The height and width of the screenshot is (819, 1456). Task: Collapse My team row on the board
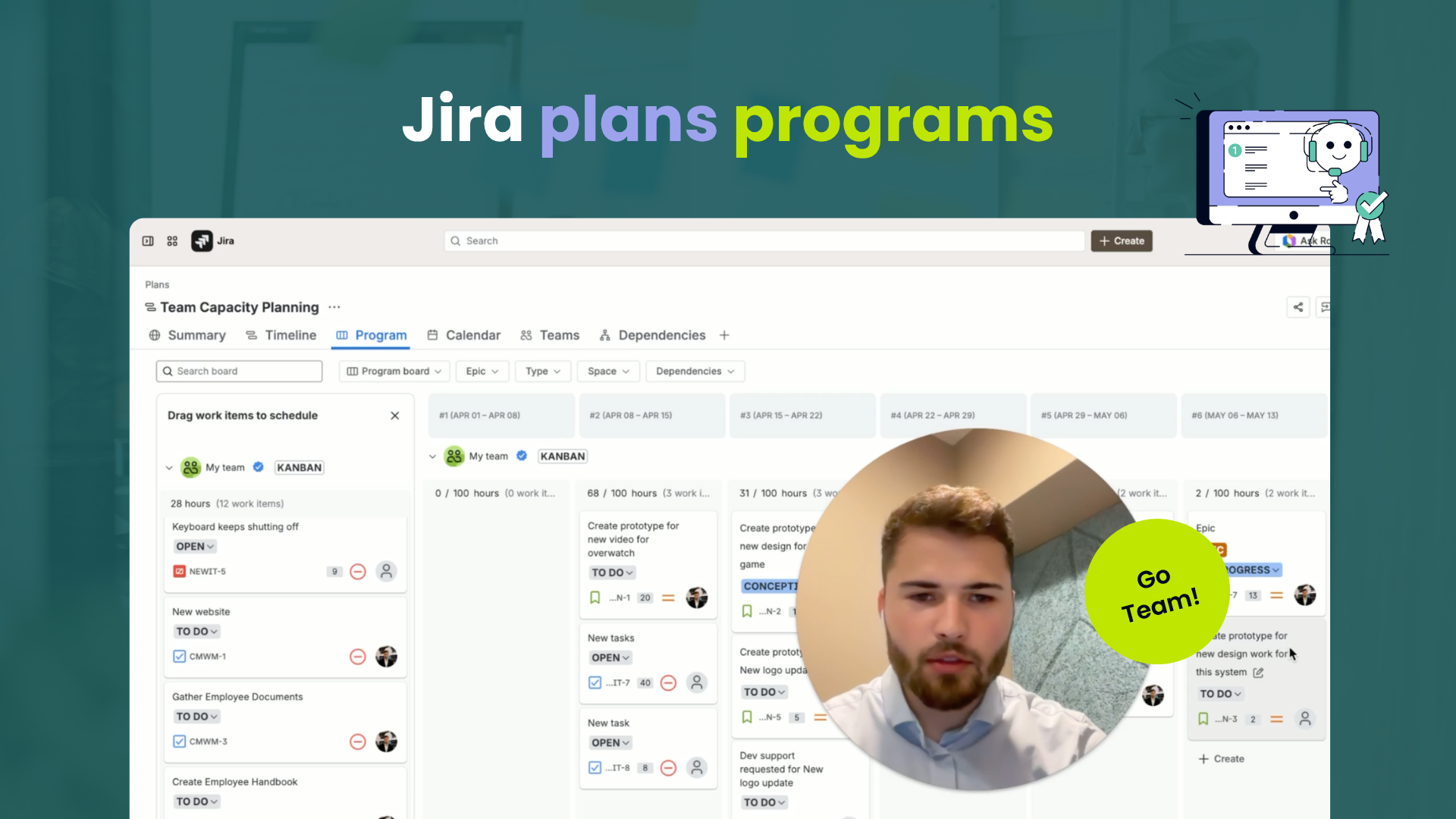[x=432, y=457]
